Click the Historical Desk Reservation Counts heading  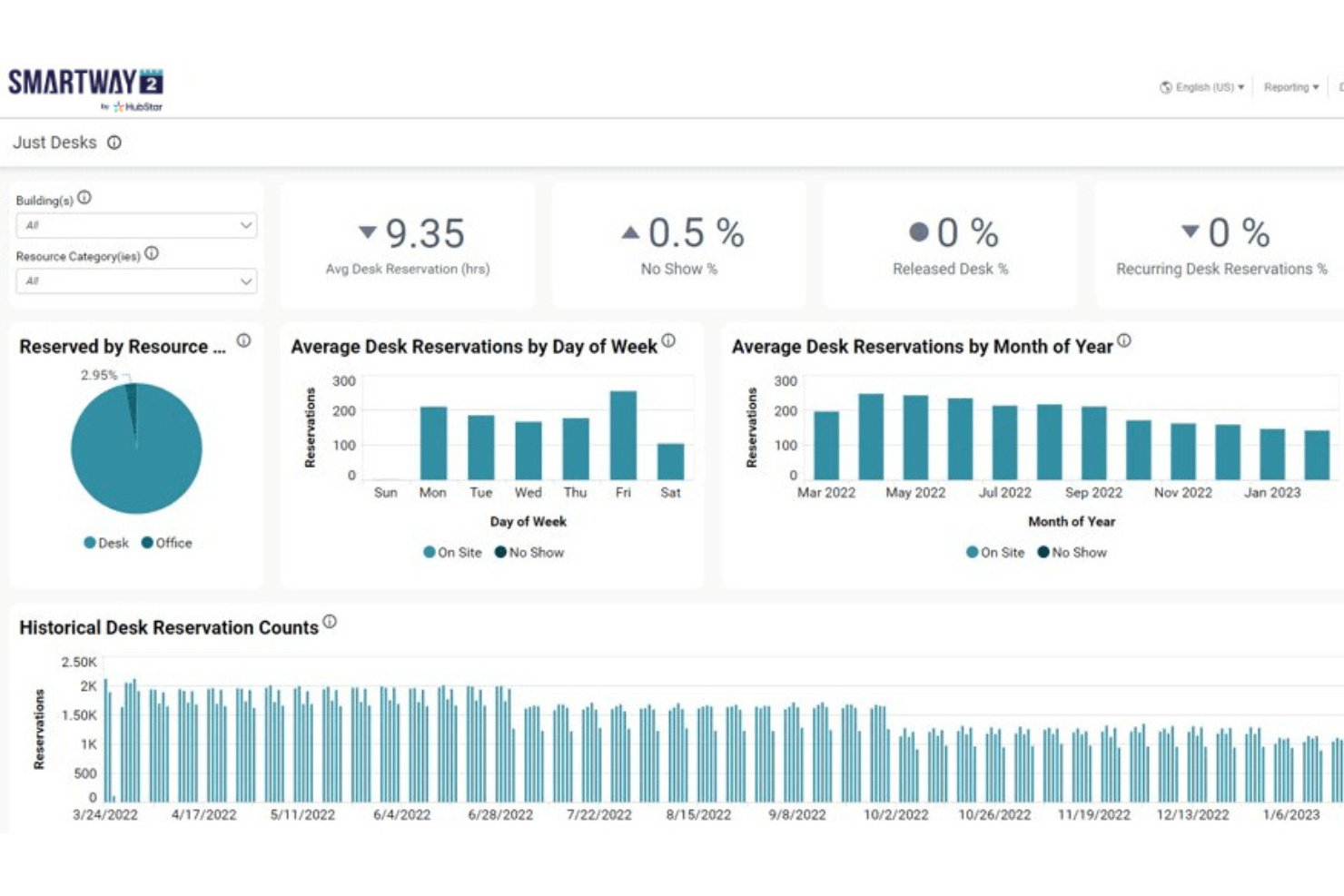(x=169, y=628)
